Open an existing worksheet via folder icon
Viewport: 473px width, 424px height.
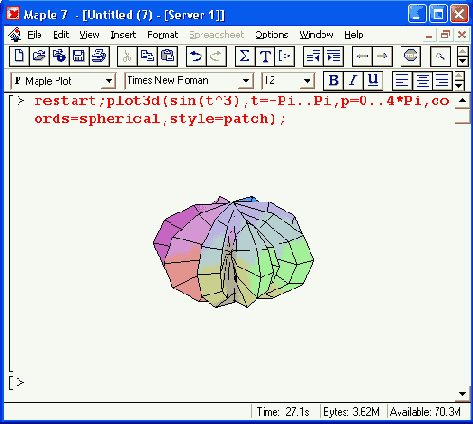point(39,56)
